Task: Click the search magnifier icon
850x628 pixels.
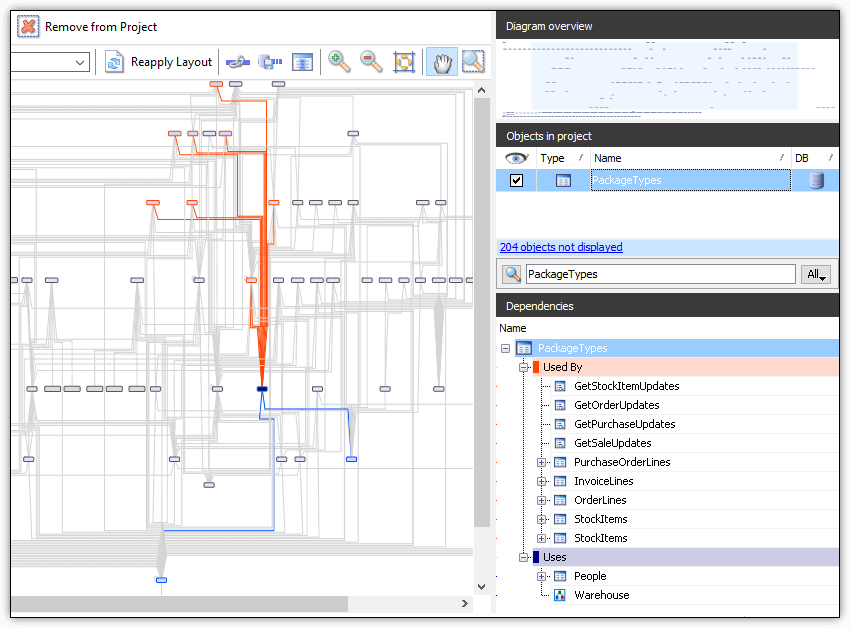Action: click(x=513, y=274)
